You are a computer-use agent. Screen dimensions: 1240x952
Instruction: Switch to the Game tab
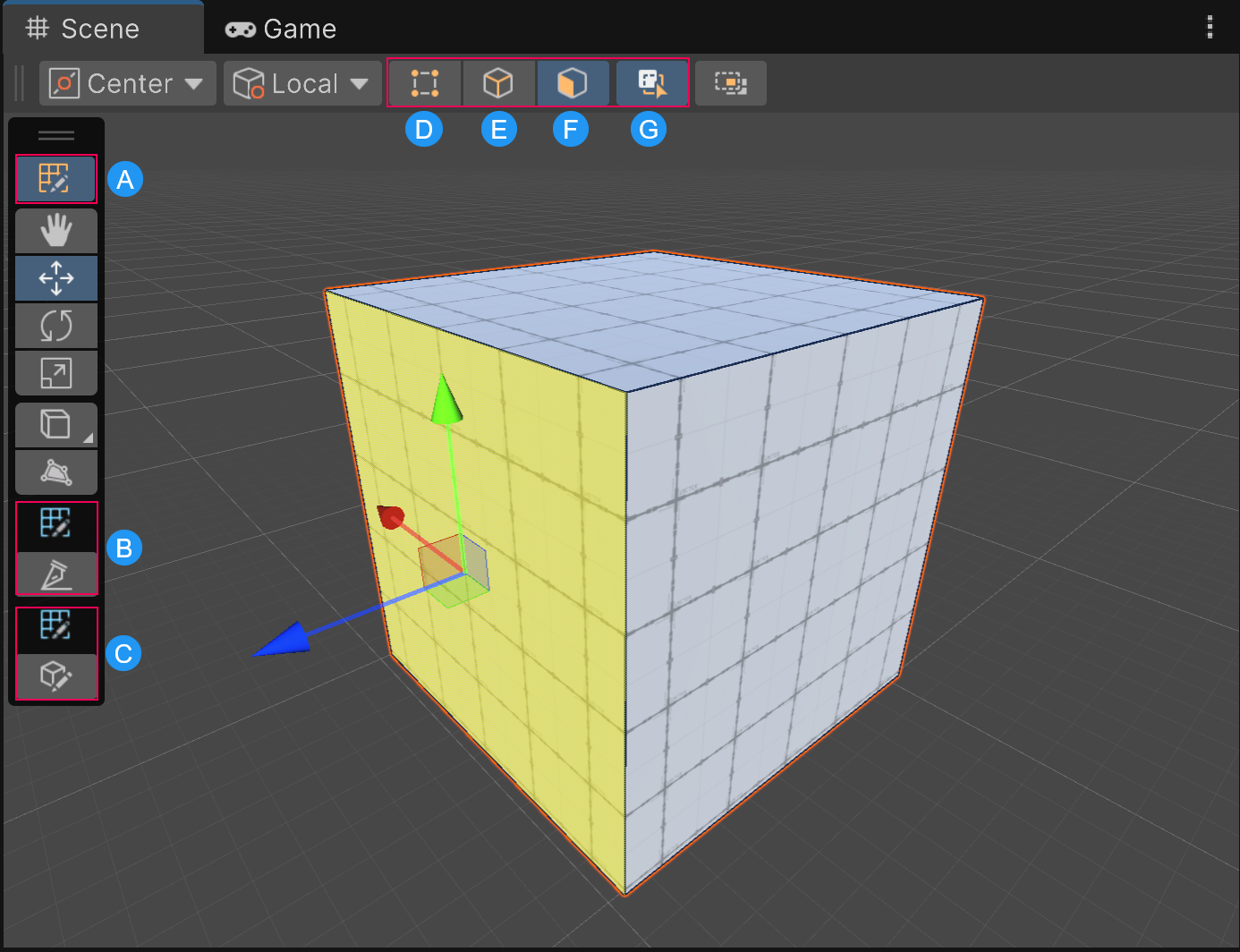pyautogui.click(x=281, y=28)
